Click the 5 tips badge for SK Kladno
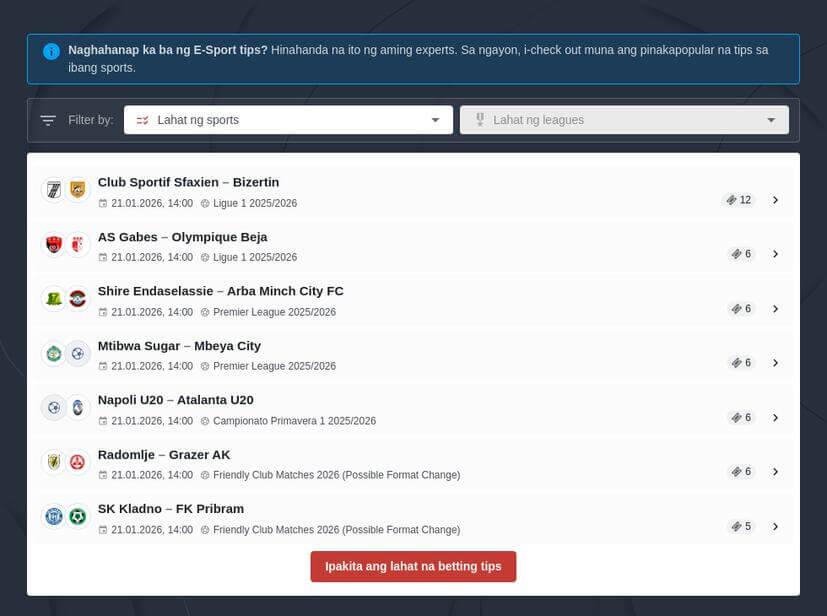The width and height of the screenshot is (827, 616). [741, 526]
